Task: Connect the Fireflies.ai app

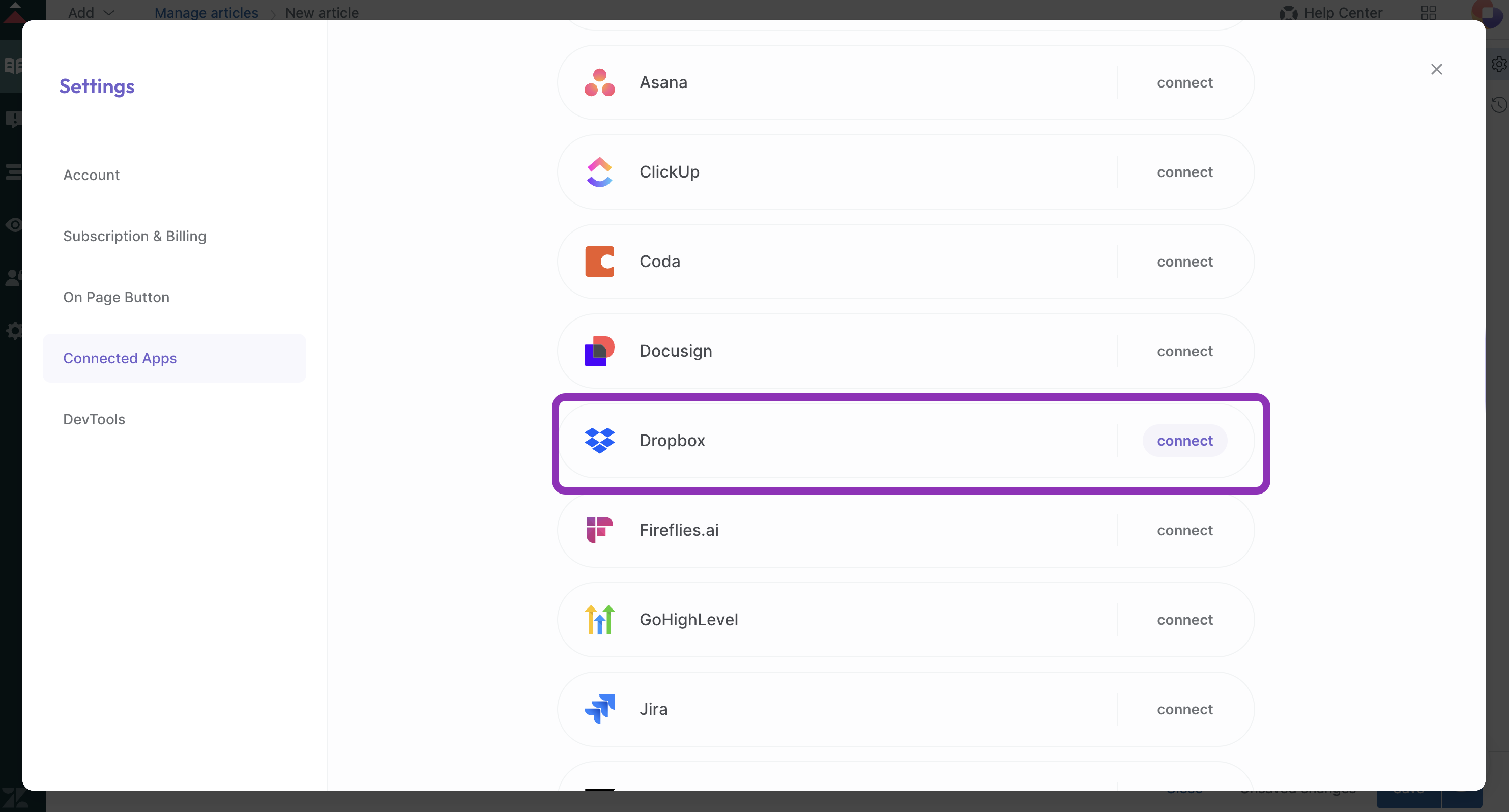Action: coord(1184,530)
